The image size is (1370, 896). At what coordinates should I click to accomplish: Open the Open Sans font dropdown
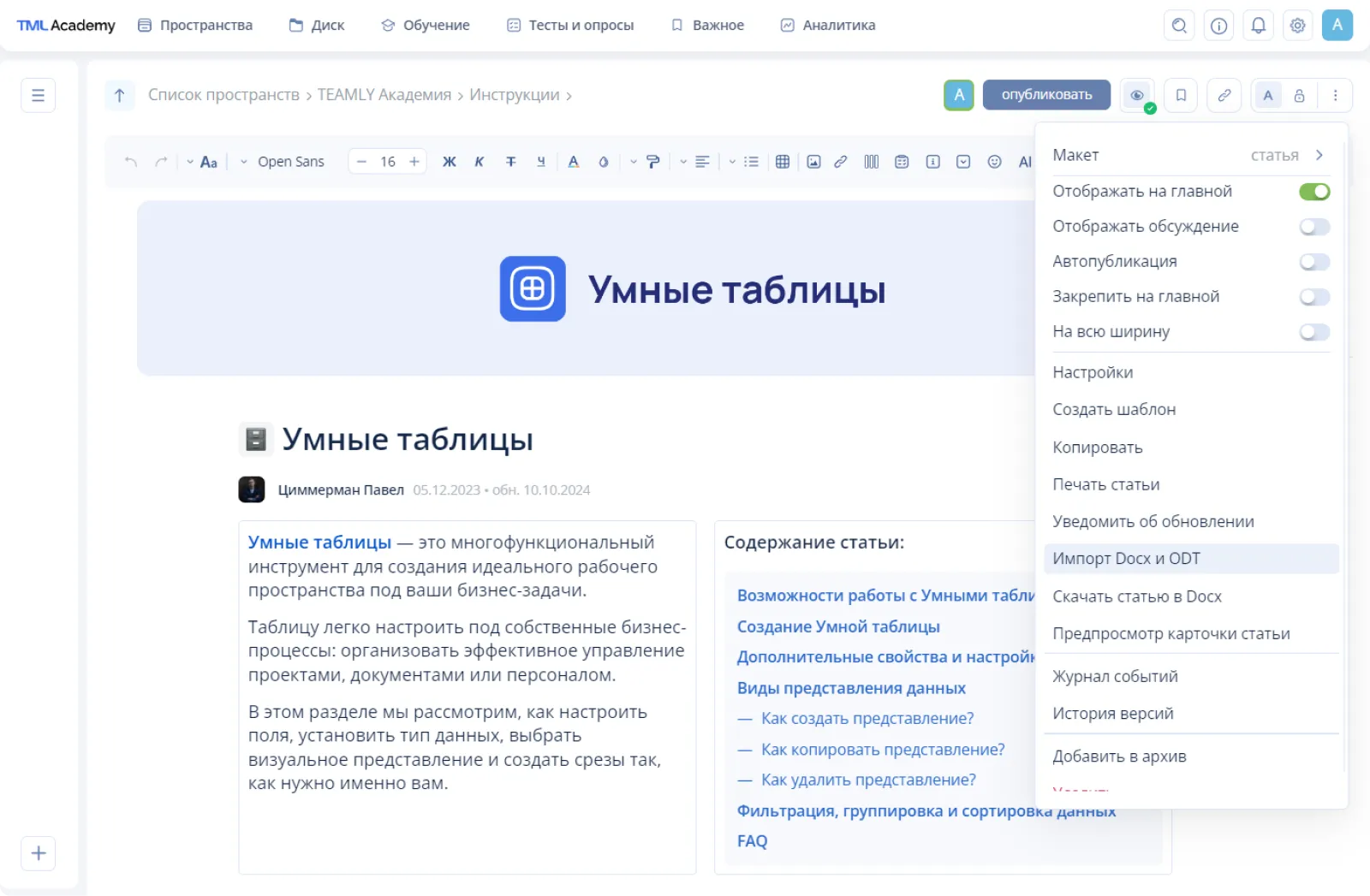(x=282, y=162)
